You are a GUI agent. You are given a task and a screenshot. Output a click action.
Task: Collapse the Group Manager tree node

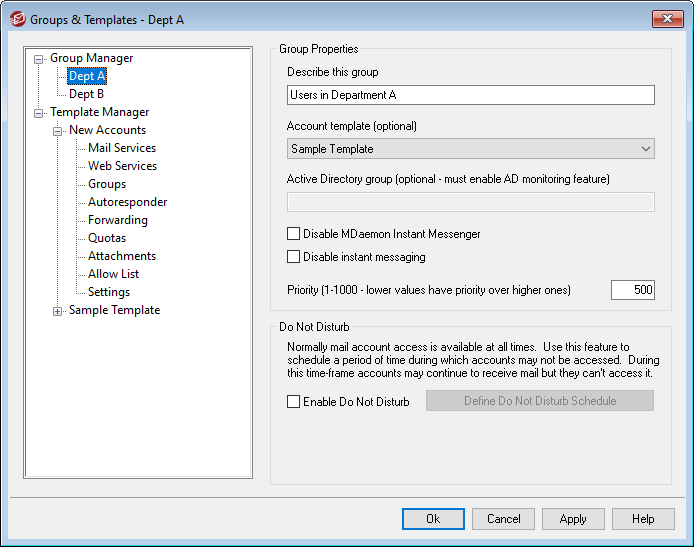(x=39, y=59)
